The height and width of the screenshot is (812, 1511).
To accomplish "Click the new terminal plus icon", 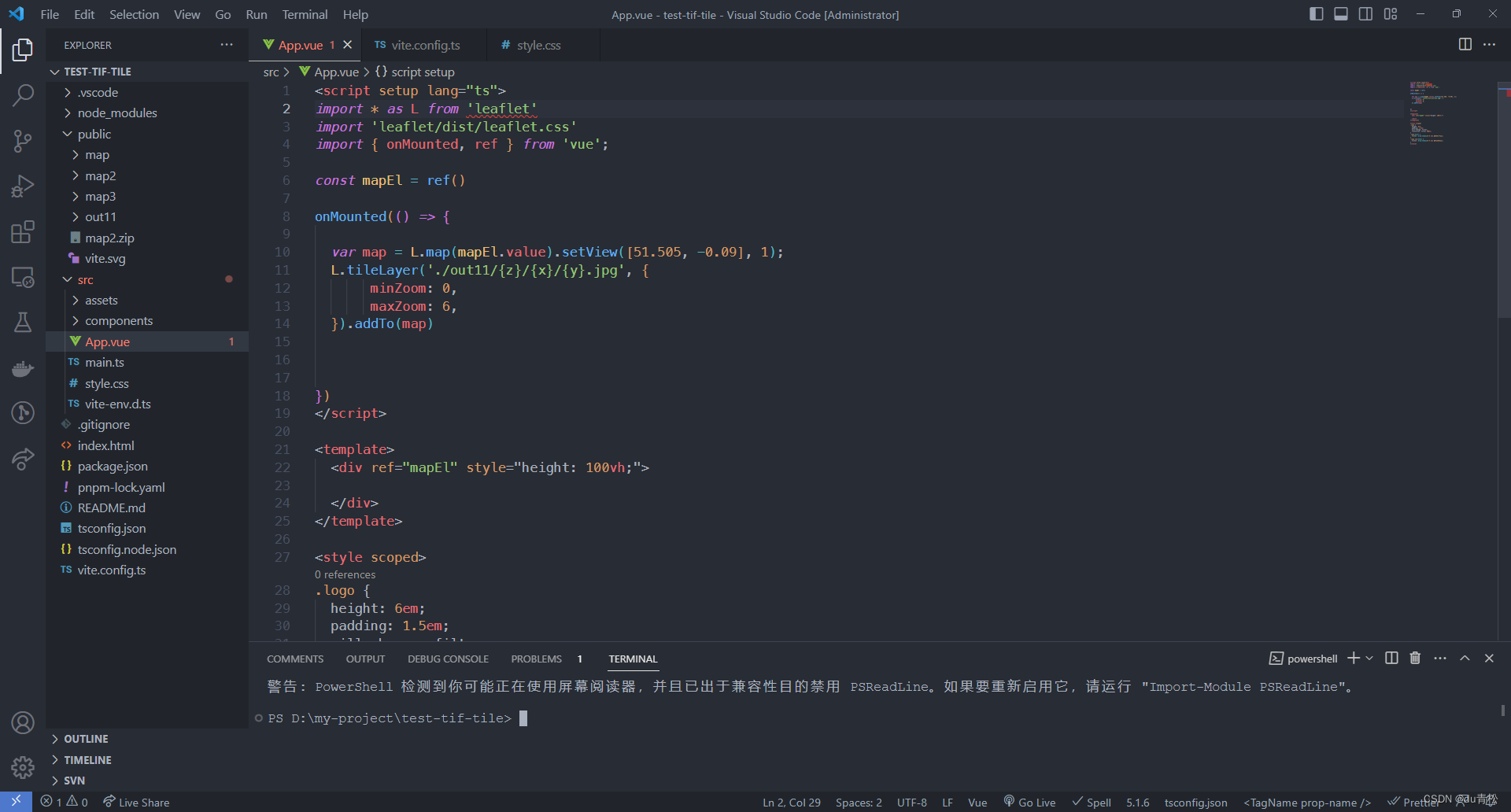I will tap(1354, 658).
